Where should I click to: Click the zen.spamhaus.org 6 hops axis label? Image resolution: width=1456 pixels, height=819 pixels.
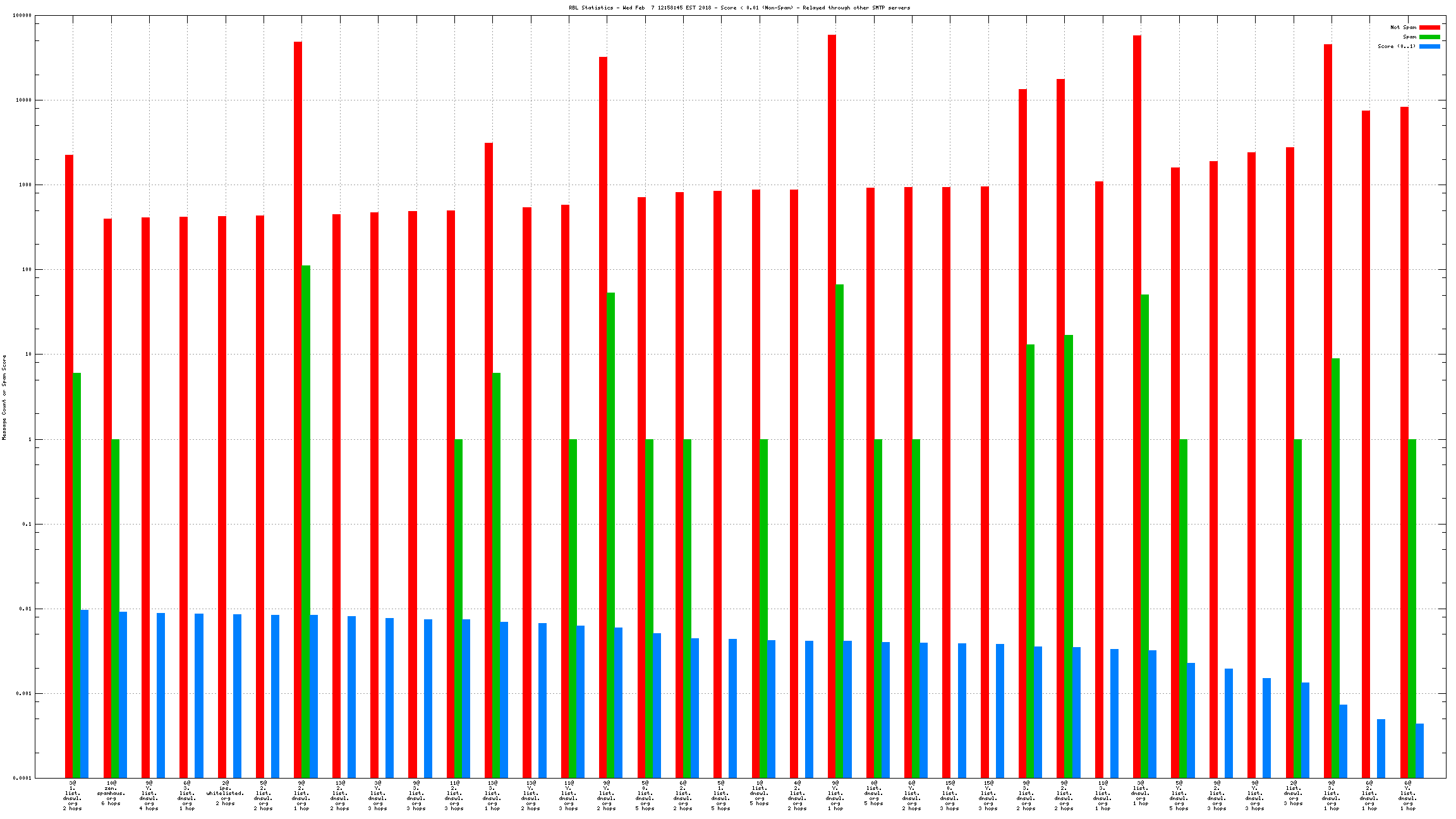pyautogui.click(x=111, y=794)
